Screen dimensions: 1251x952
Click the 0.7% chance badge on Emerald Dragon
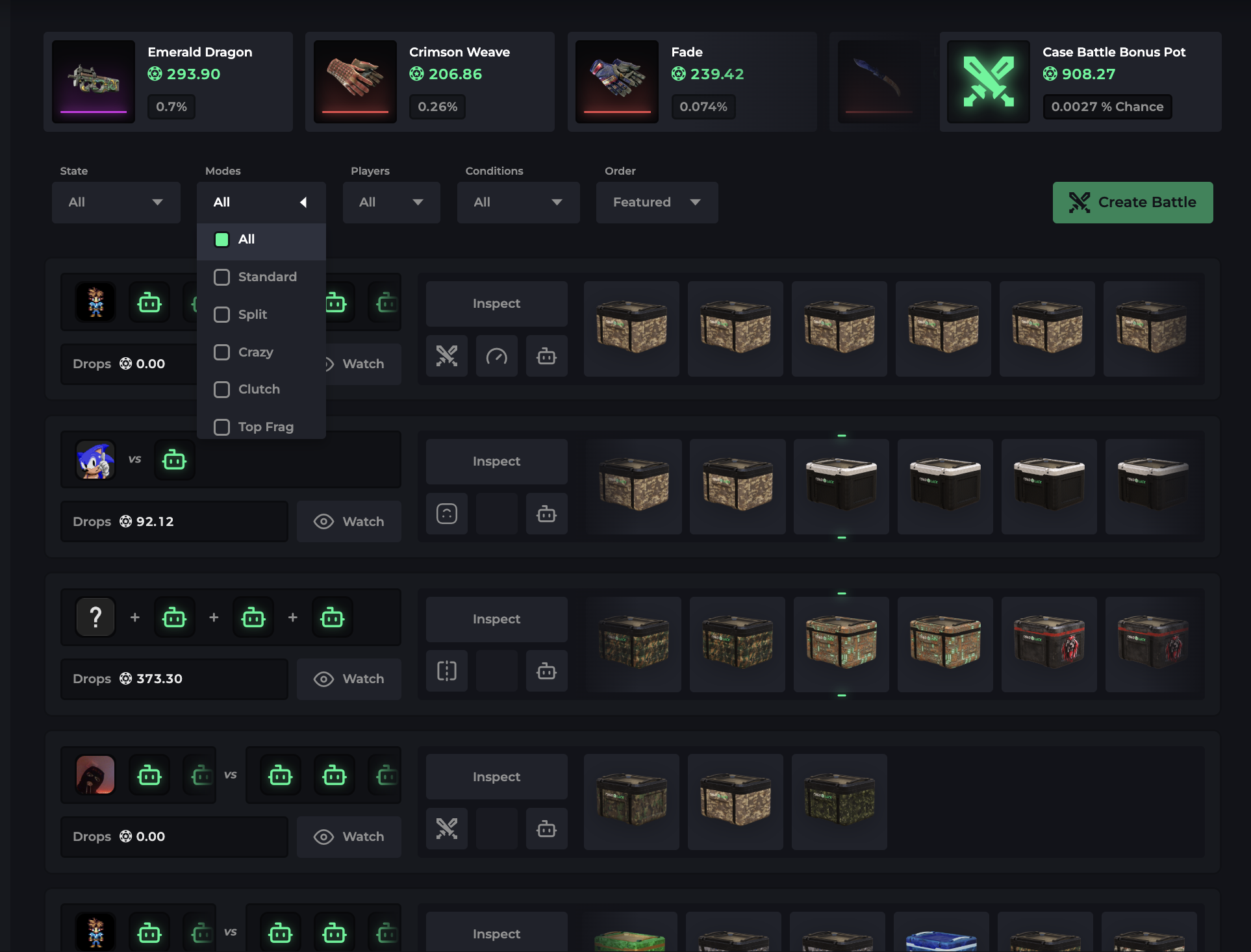tap(171, 107)
